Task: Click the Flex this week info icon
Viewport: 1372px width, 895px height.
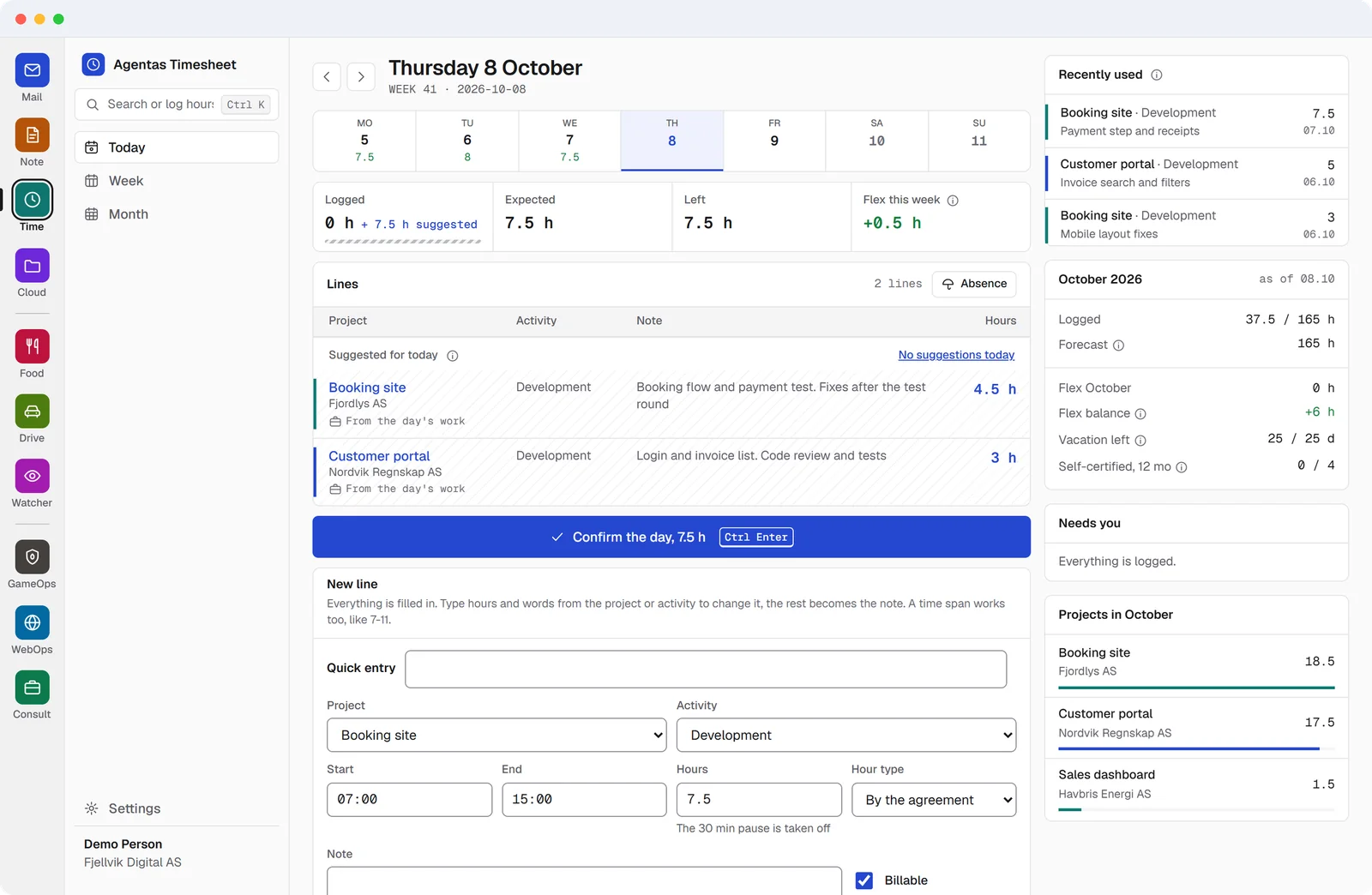Action: coord(953,201)
